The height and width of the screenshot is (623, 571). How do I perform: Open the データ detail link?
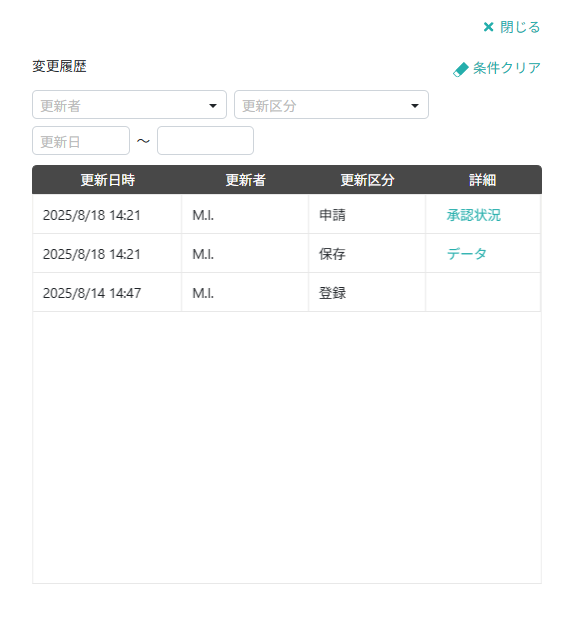(x=467, y=253)
